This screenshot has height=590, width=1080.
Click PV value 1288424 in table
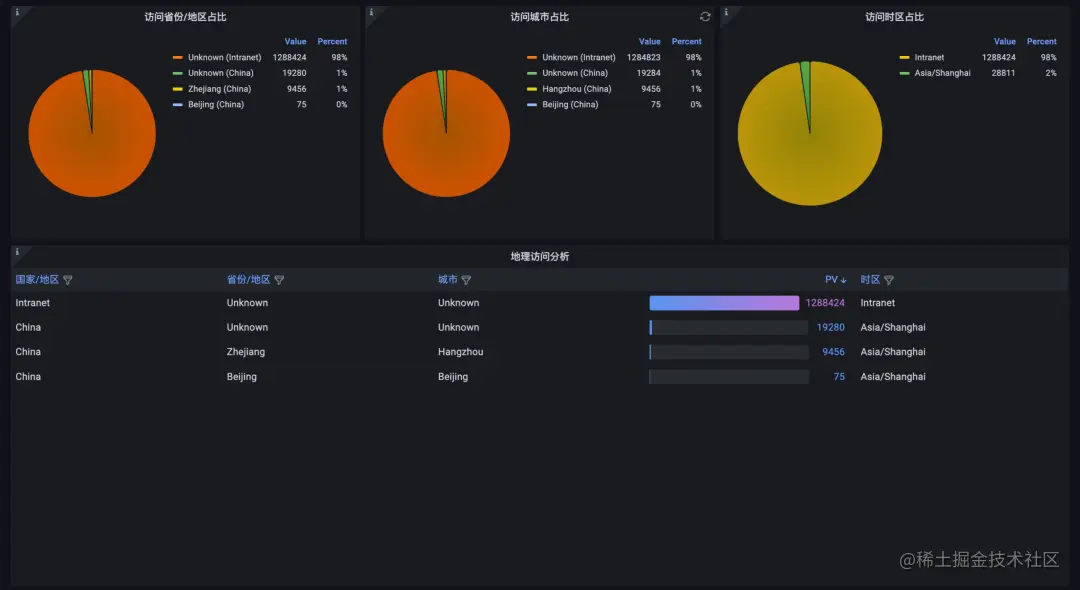click(x=825, y=303)
